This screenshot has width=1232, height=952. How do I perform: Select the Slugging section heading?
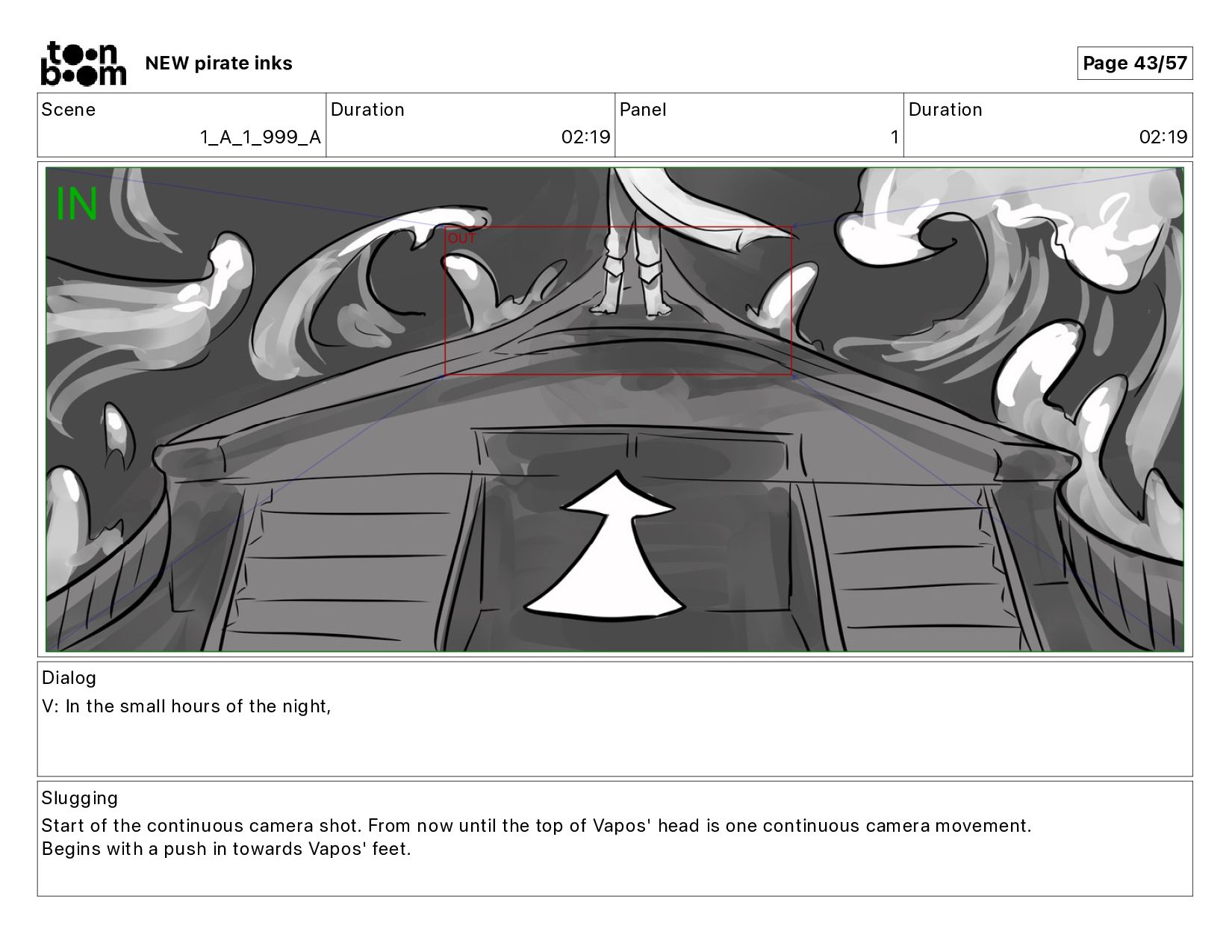(79, 798)
